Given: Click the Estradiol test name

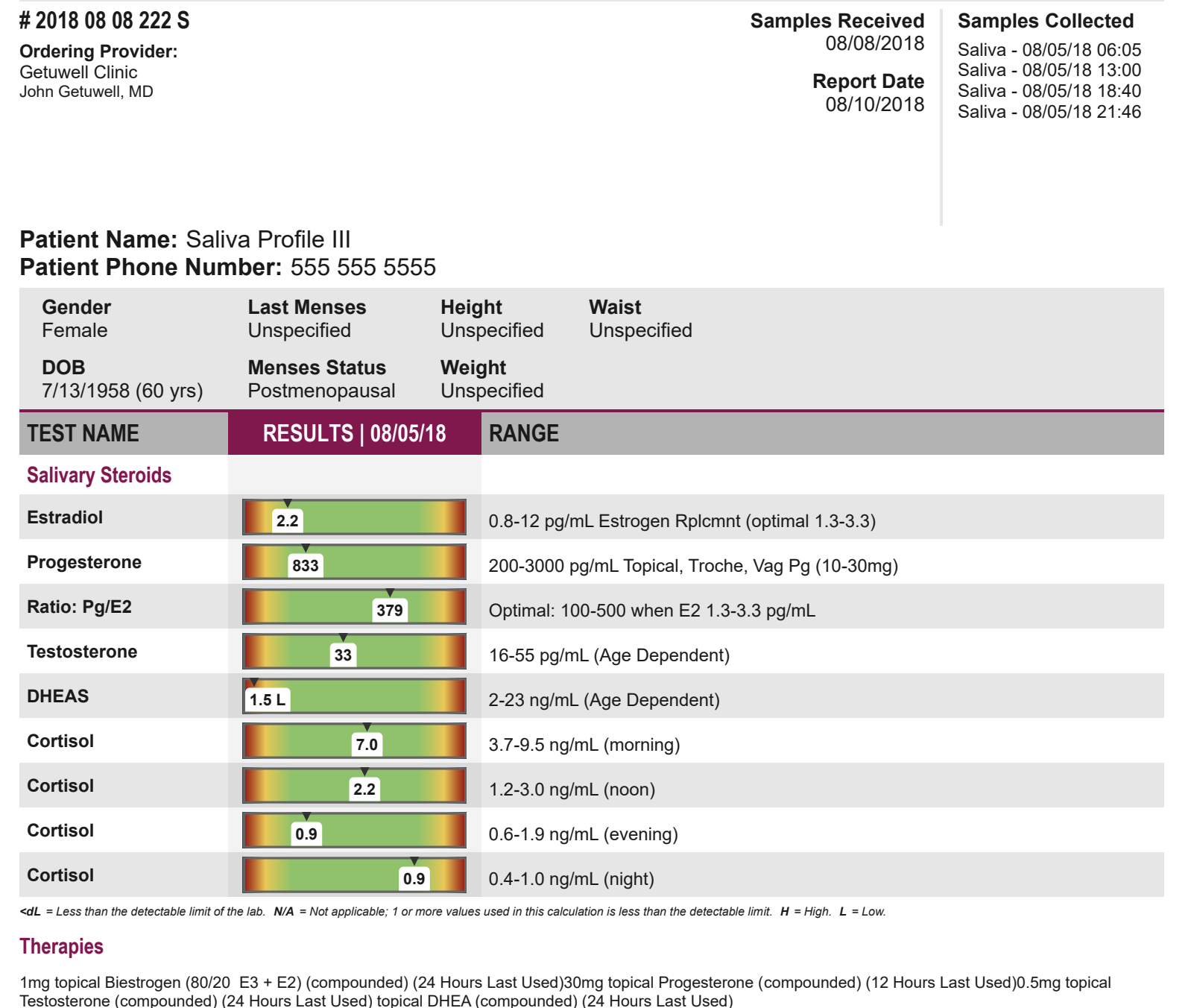Looking at the screenshot, I should tap(65, 517).
